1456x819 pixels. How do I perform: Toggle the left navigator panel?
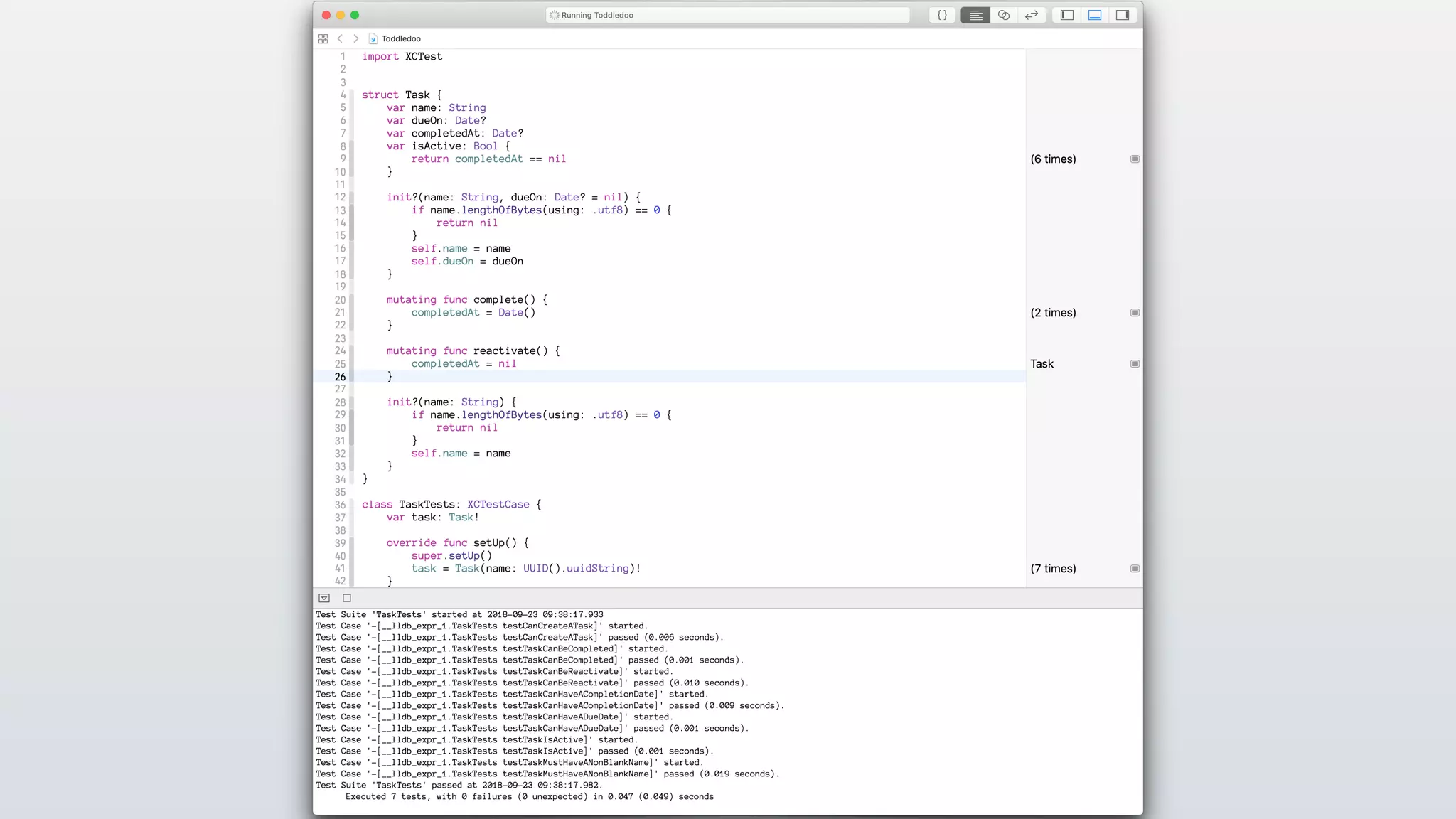[x=1067, y=15]
